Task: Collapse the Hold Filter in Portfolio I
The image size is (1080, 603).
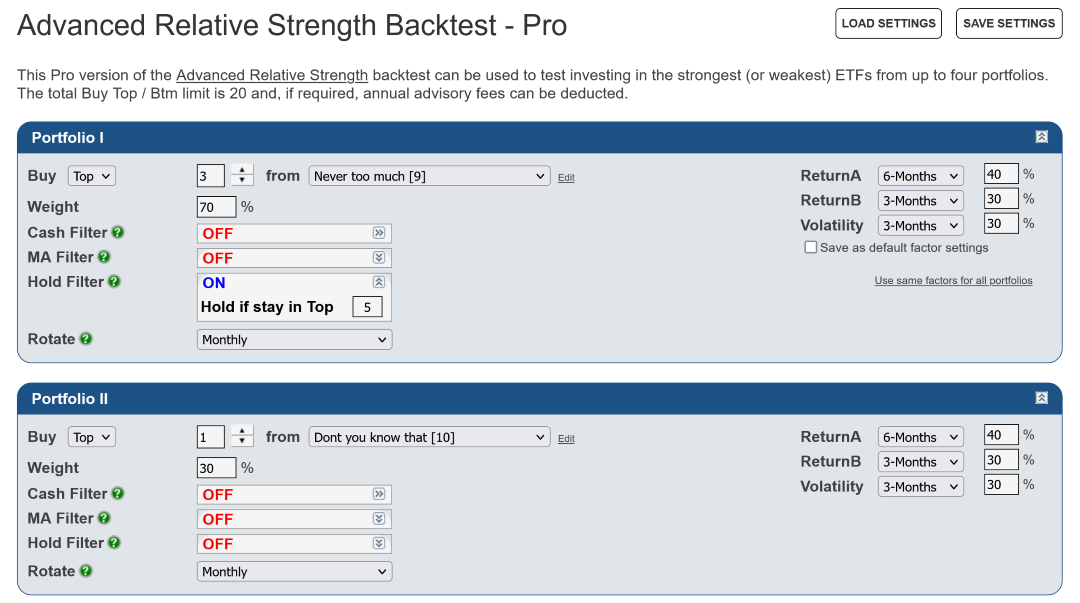Action: coord(379,282)
